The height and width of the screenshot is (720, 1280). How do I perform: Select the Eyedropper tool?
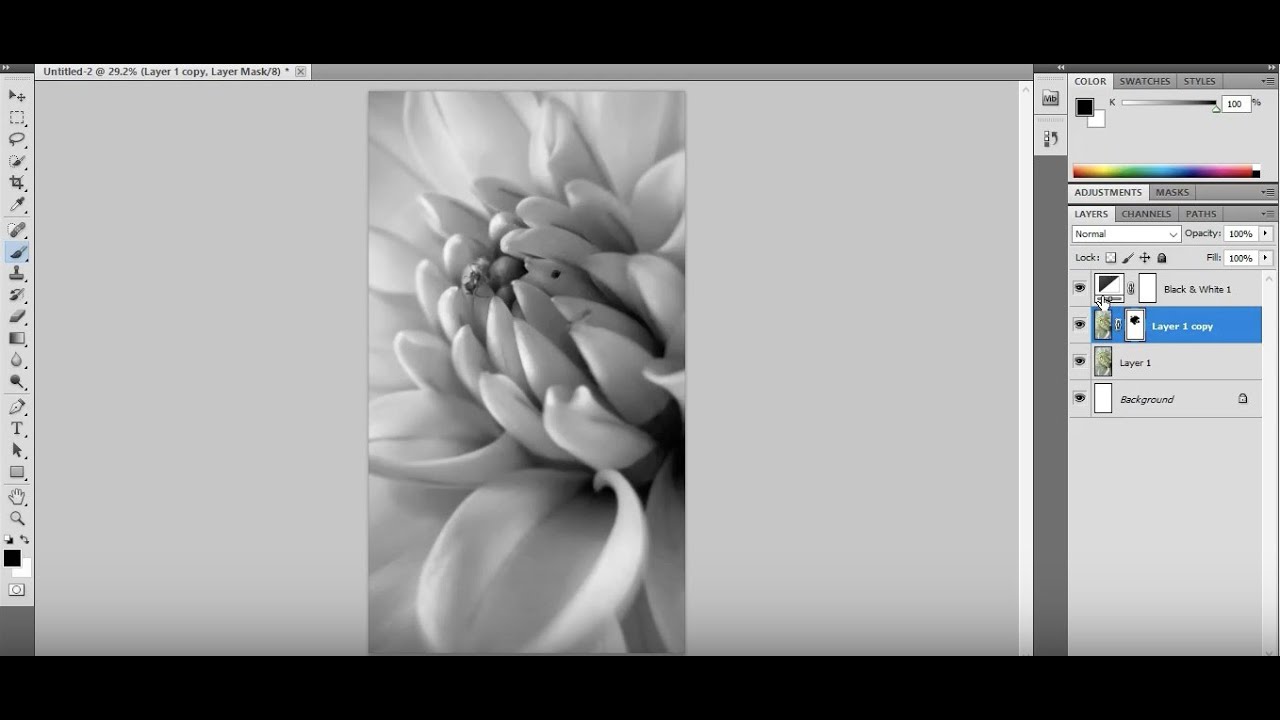click(x=17, y=205)
